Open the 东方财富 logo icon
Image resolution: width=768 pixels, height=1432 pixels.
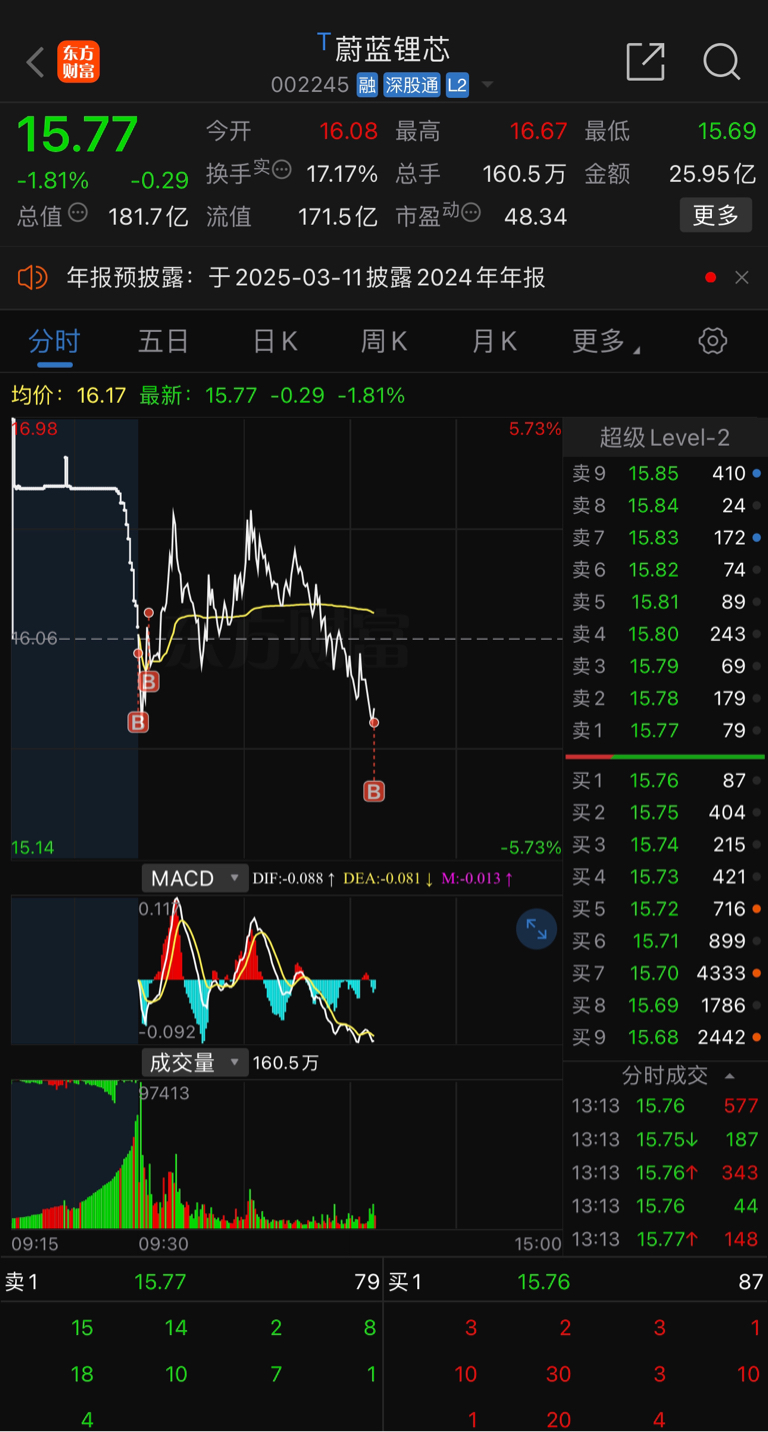click(x=79, y=62)
